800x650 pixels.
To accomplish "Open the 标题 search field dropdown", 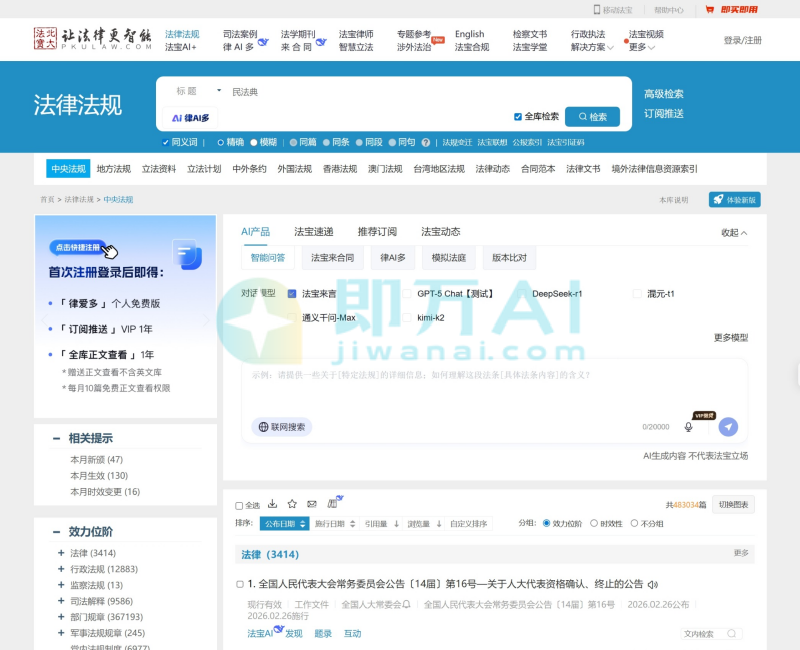I will 219,91.
